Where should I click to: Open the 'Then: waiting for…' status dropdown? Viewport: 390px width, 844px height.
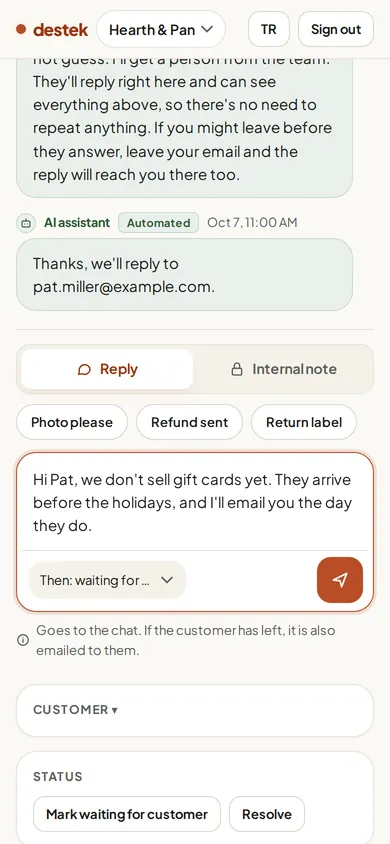click(107, 580)
